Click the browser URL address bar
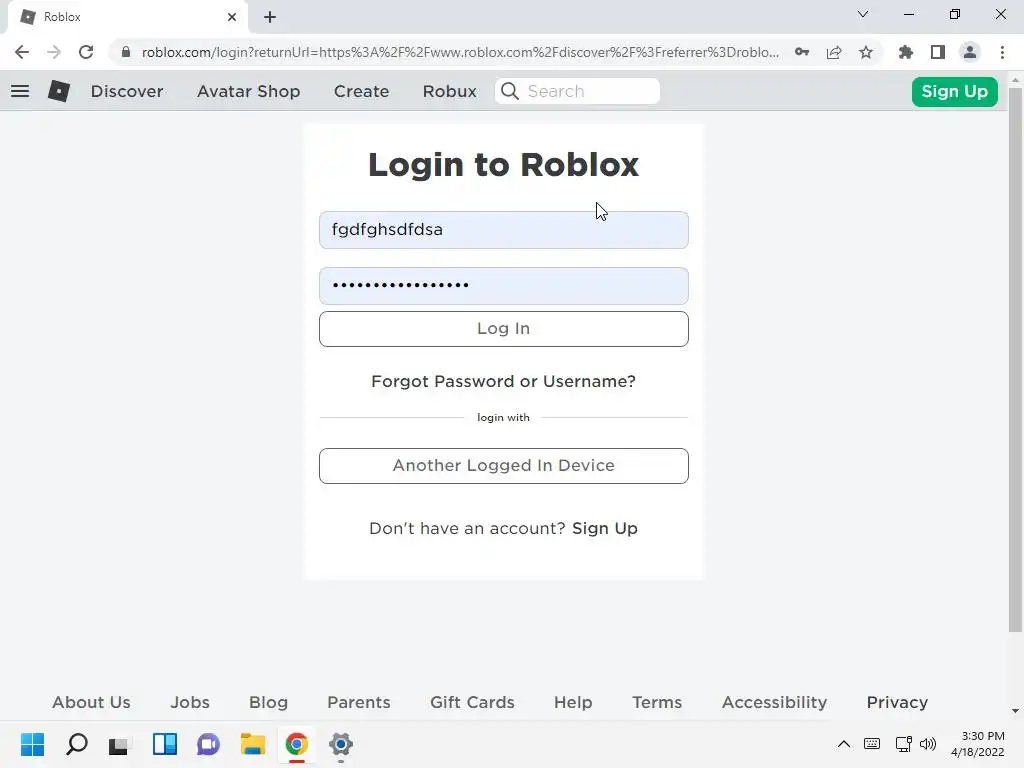Viewport: 1024px width, 768px height. pos(460,52)
